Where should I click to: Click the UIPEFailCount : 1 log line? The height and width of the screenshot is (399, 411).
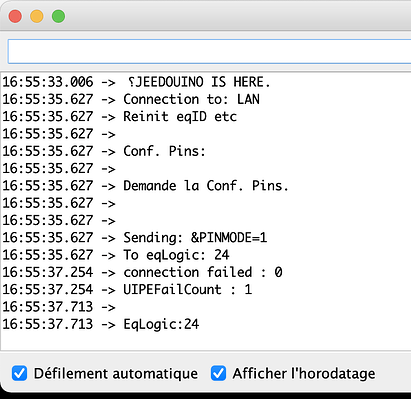127,290
